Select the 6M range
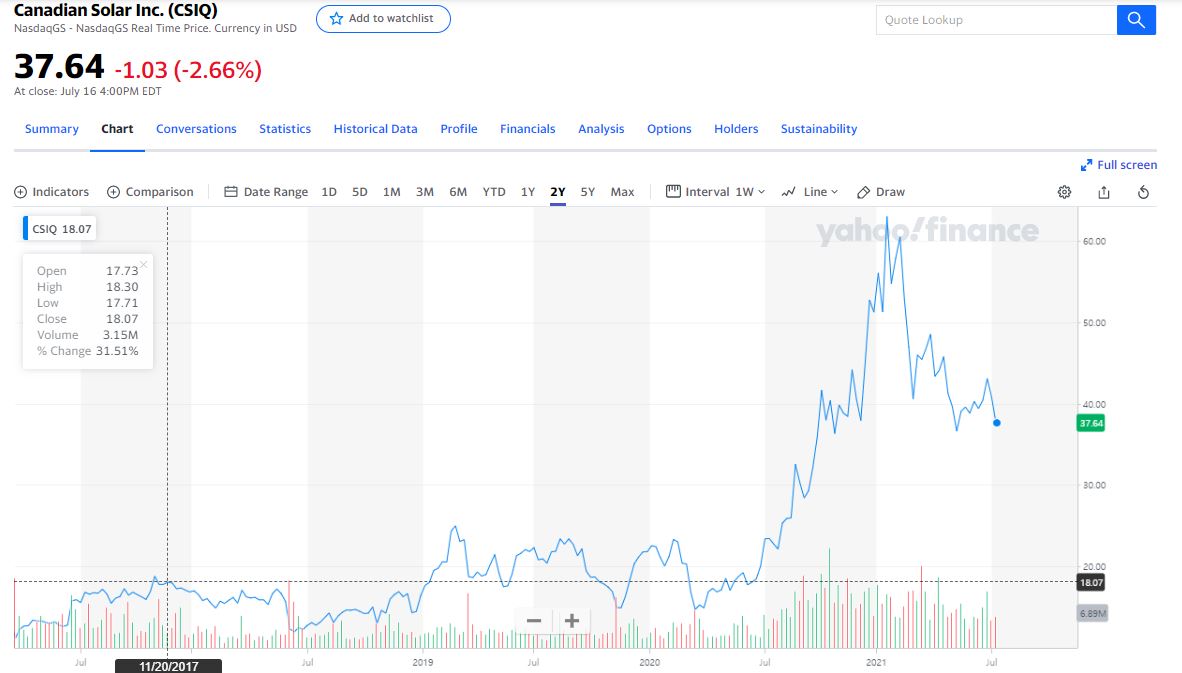The width and height of the screenshot is (1182, 673). (x=458, y=192)
